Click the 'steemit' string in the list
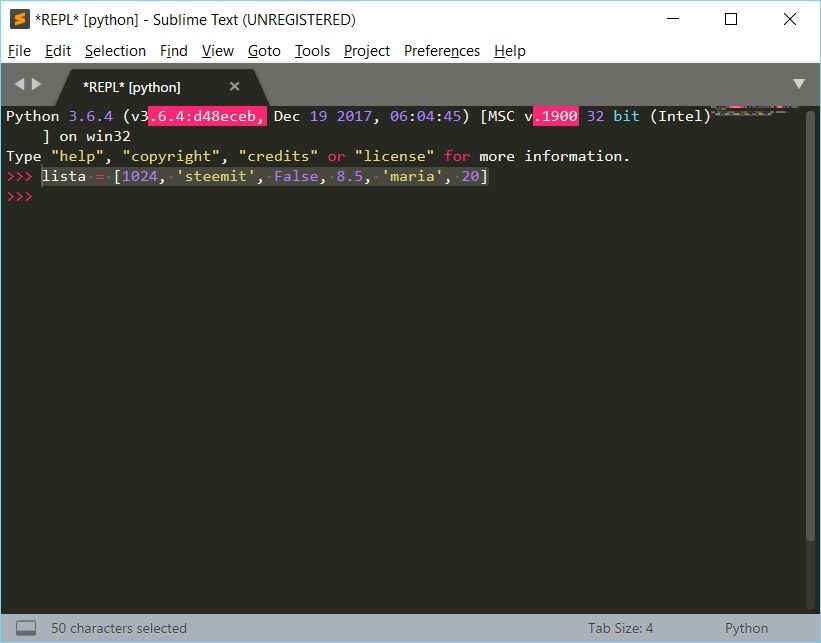The image size is (821, 643). point(216,176)
